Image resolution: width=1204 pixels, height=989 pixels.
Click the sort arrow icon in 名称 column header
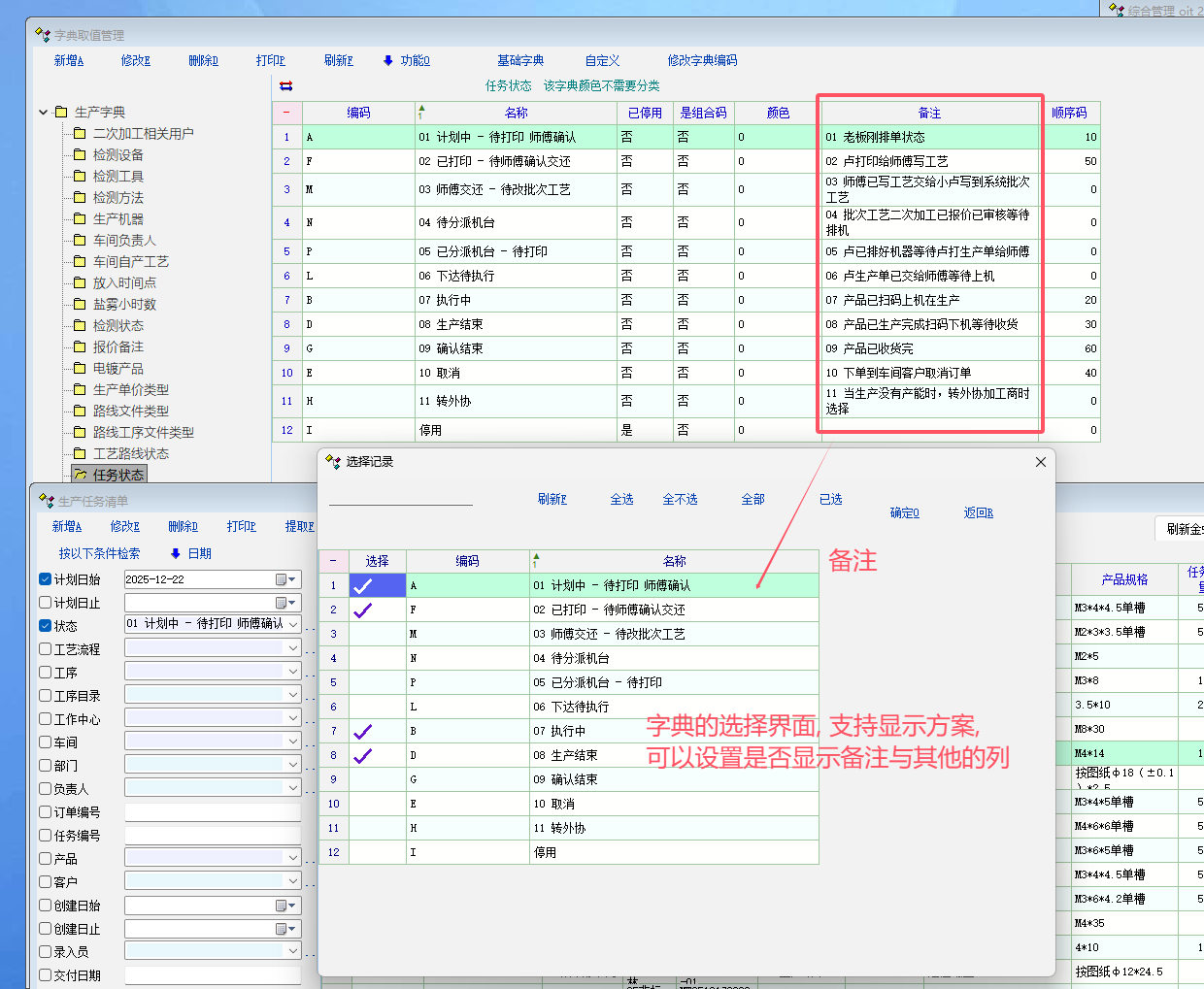pyautogui.click(x=421, y=113)
